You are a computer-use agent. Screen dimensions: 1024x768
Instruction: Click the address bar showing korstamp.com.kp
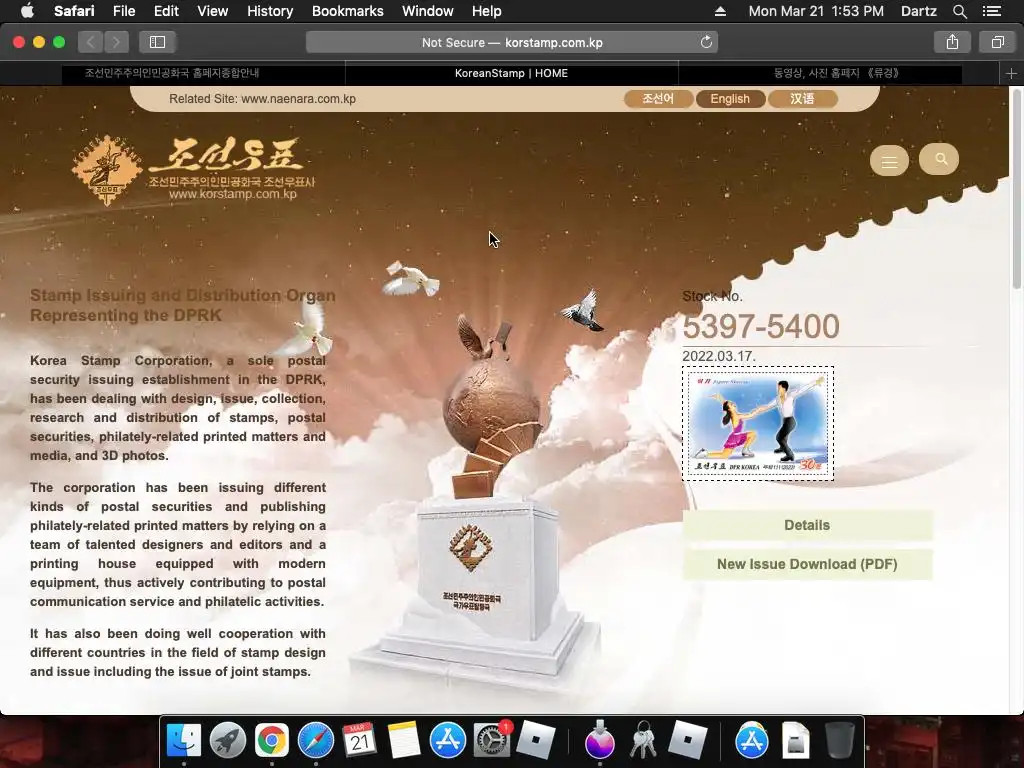tap(512, 42)
